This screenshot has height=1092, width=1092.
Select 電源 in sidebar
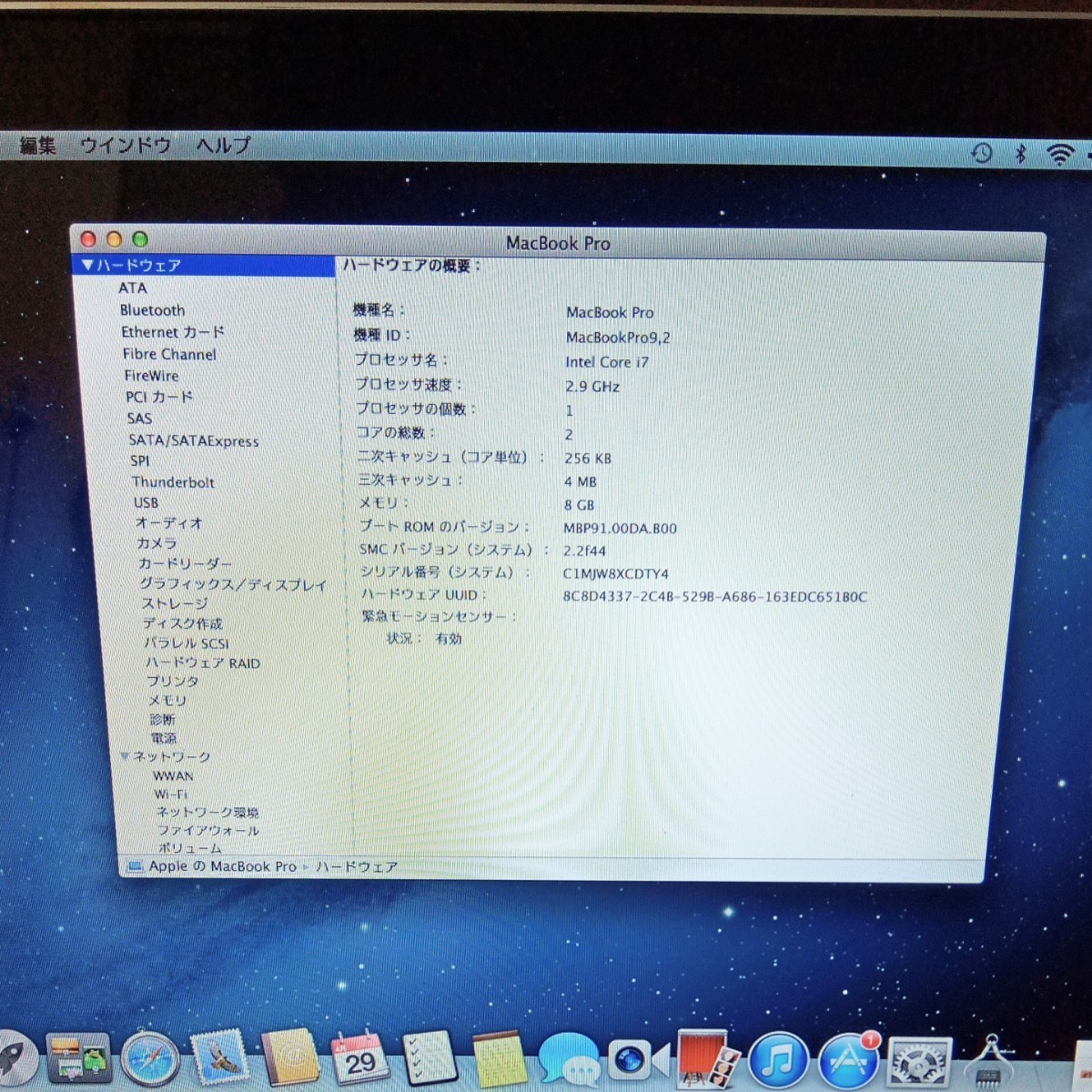click(164, 738)
